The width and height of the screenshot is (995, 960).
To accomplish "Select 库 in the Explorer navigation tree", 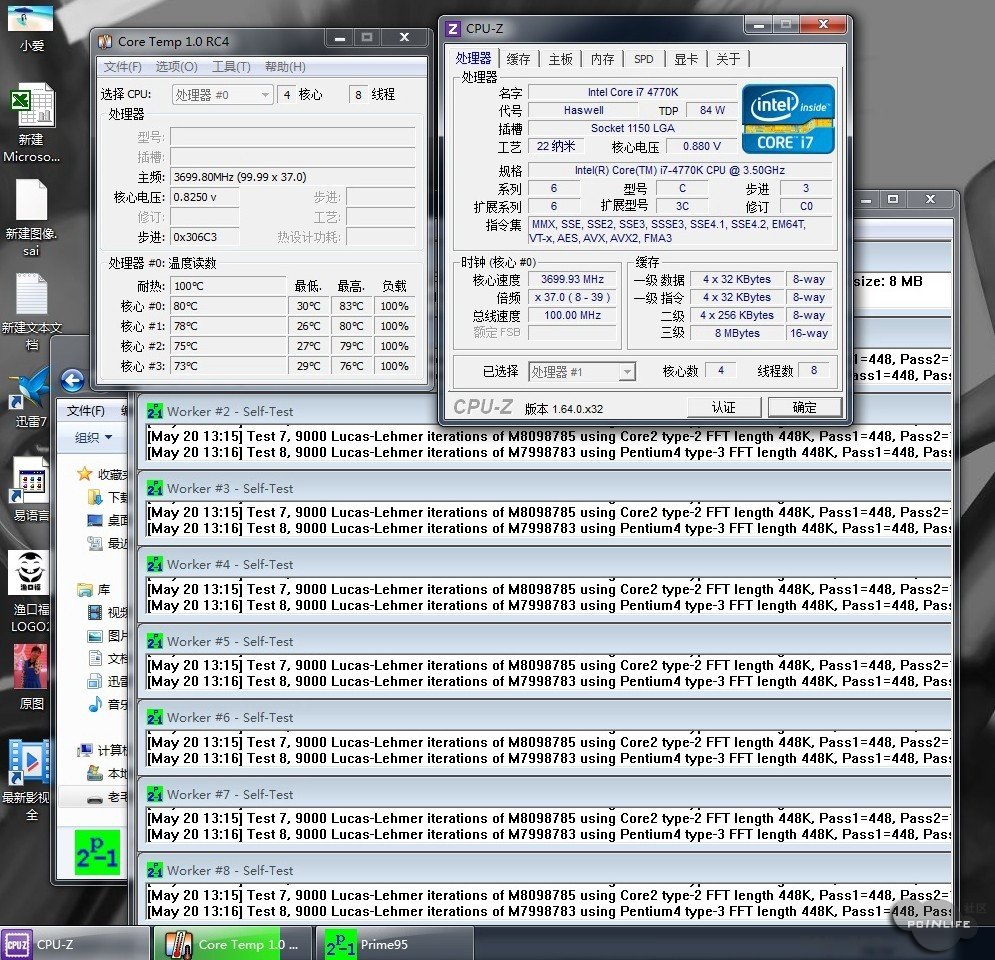I will 94,589.
